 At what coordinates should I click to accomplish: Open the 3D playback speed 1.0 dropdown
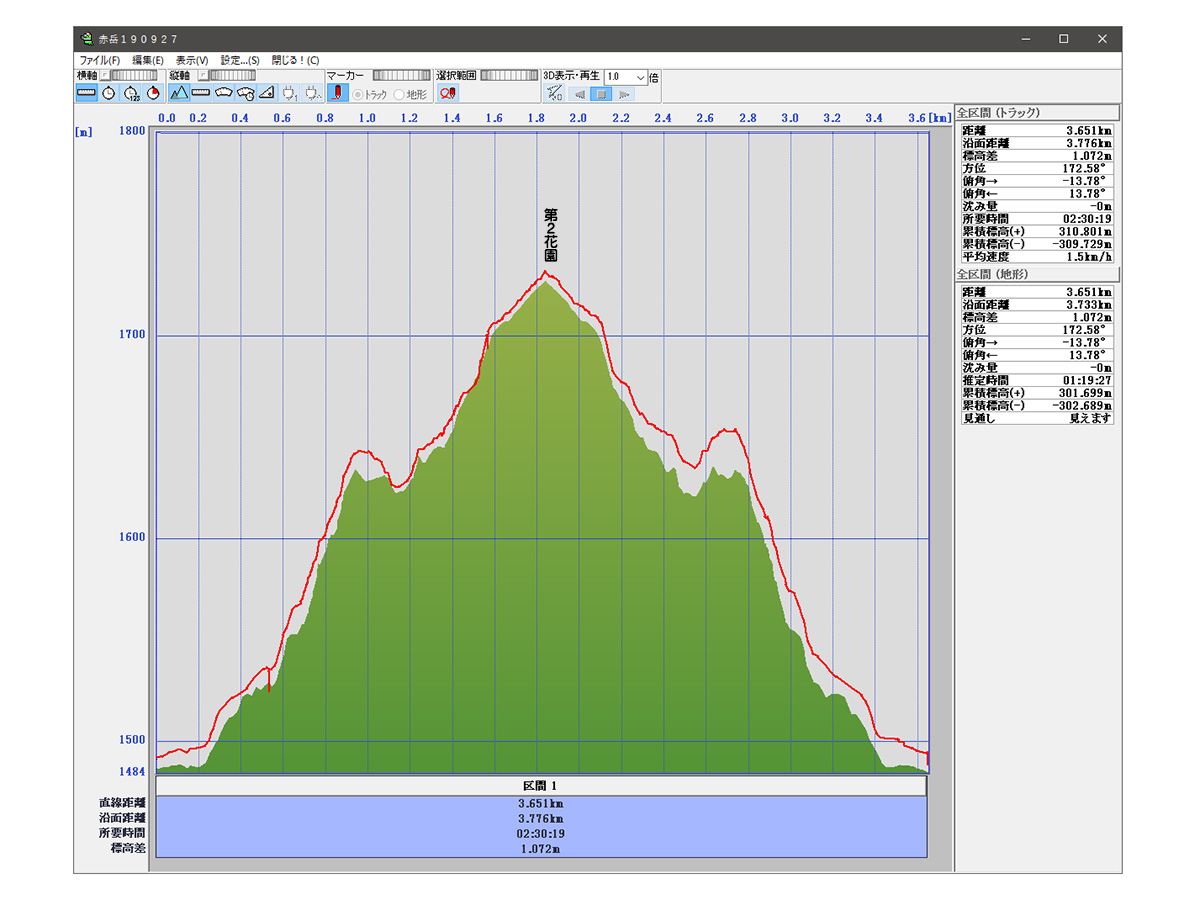(640, 76)
